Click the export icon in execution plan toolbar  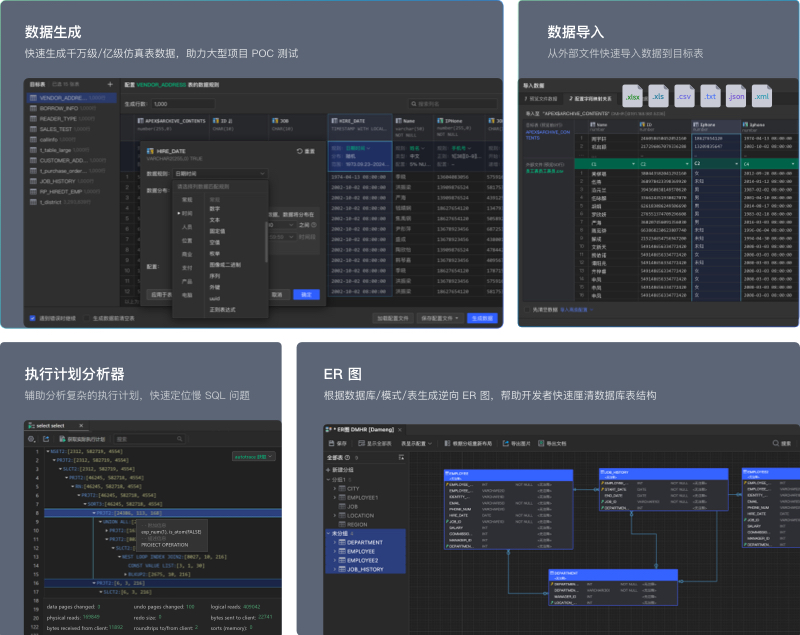[x=46, y=439]
